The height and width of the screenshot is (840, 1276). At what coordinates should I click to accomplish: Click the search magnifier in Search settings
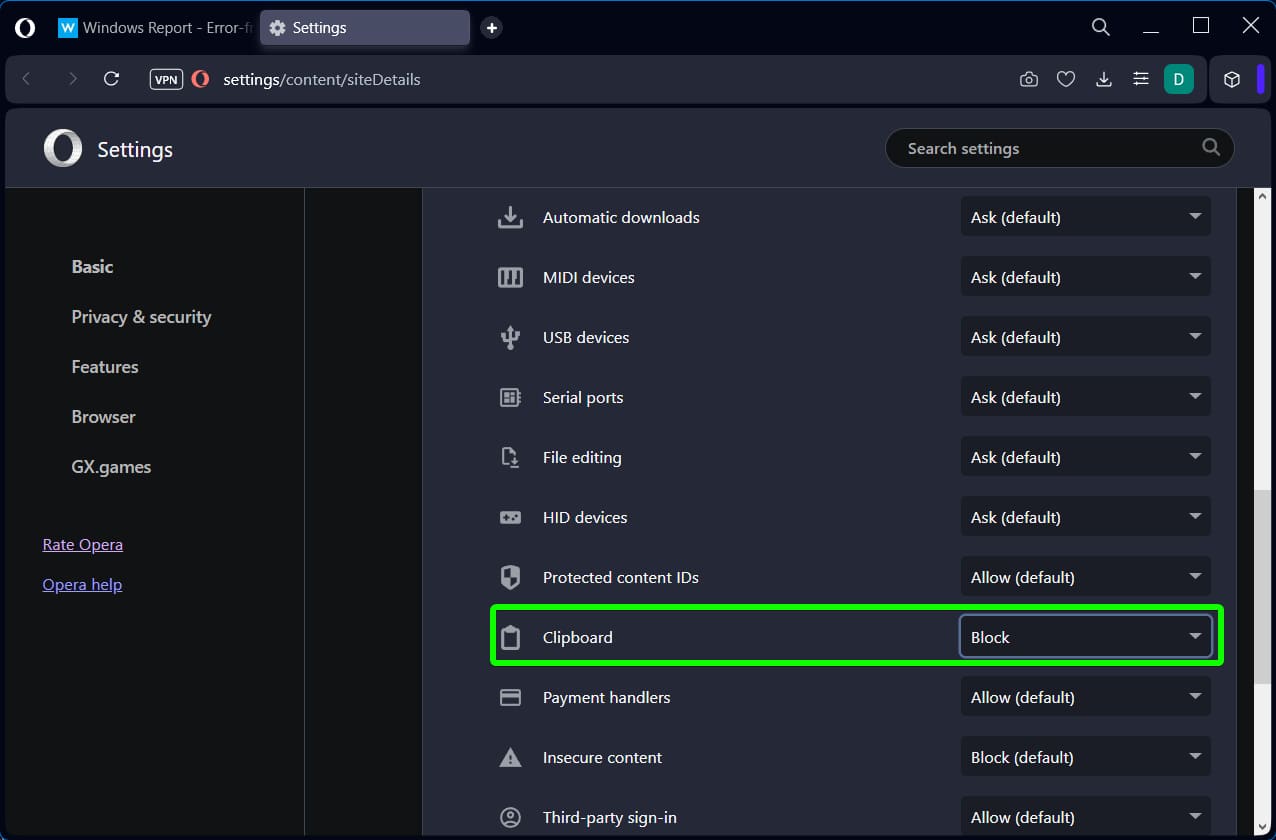(x=1211, y=148)
